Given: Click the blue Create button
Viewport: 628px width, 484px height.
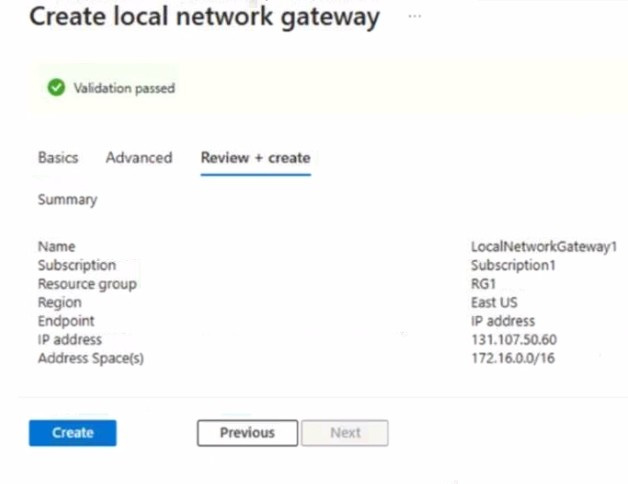Looking at the screenshot, I should (72, 433).
